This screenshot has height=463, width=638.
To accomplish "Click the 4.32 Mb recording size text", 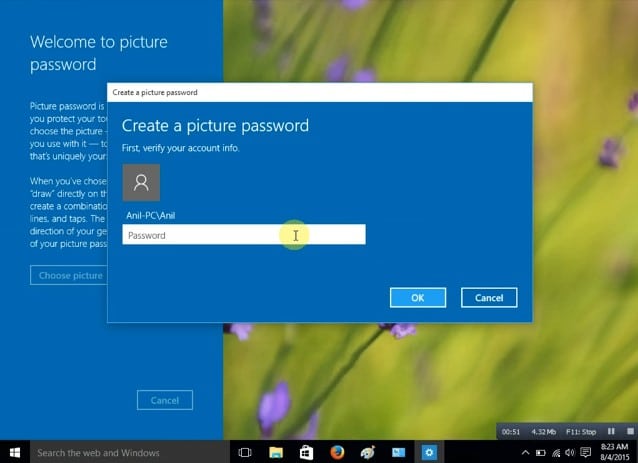I will (544, 432).
